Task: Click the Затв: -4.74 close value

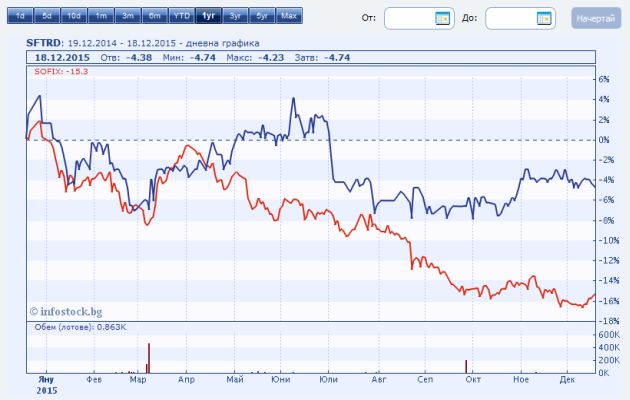Action: click(x=322, y=57)
